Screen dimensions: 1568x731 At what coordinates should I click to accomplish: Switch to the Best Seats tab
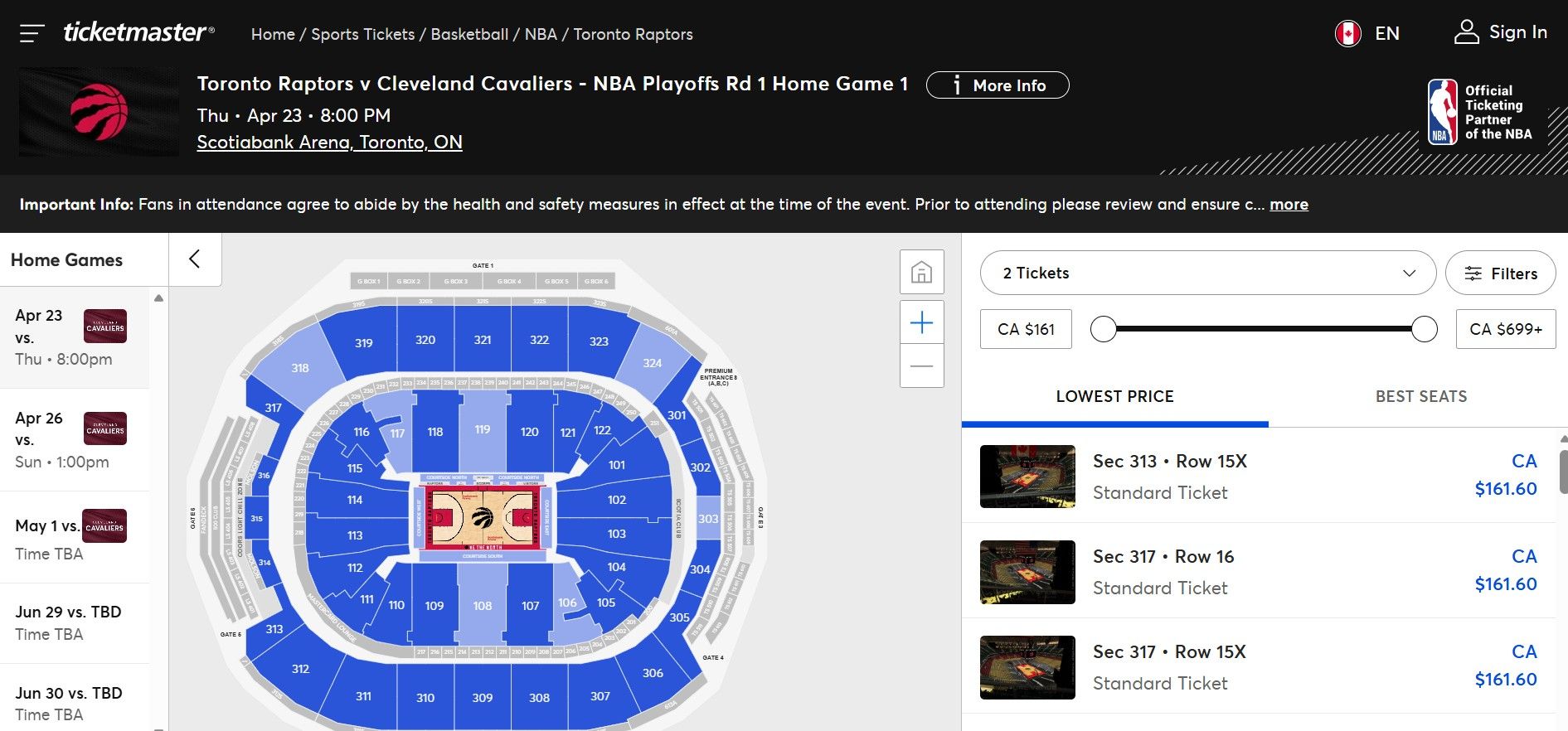point(1420,396)
